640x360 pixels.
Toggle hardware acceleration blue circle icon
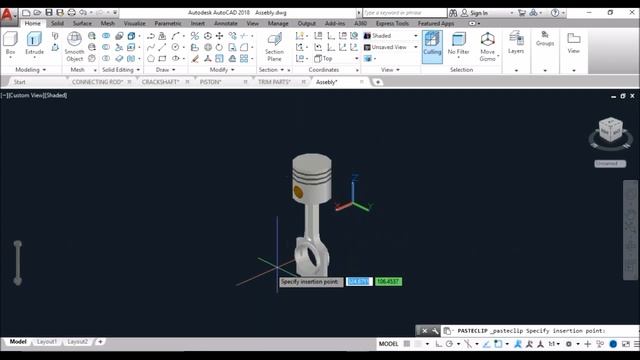[x=613, y=344]
